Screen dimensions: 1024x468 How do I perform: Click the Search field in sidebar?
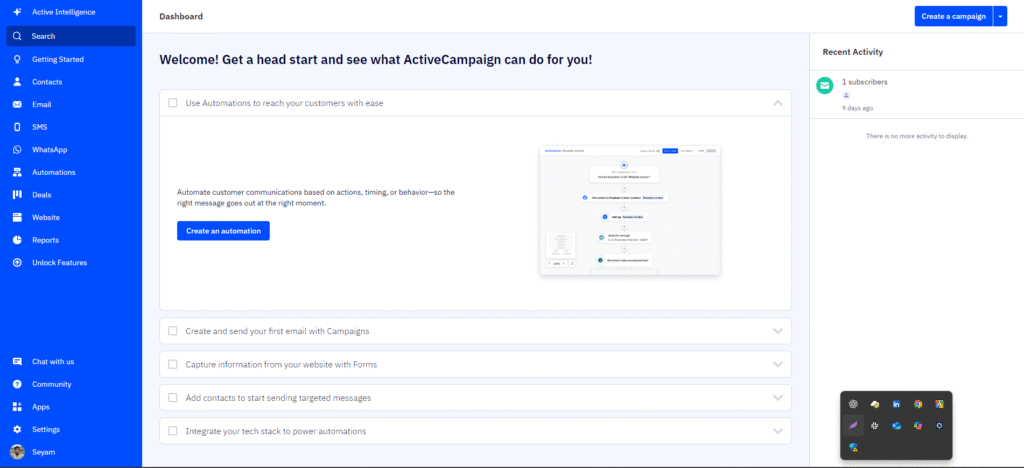[71, 36]
